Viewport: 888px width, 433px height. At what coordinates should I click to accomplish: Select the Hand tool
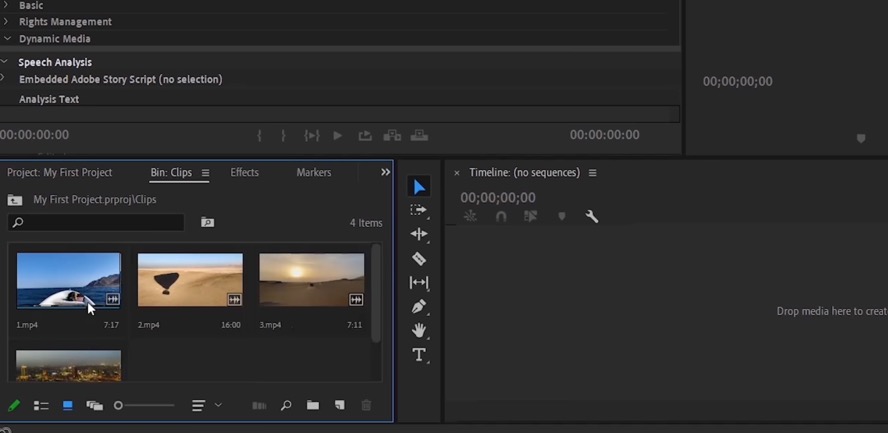coord(419,331)
